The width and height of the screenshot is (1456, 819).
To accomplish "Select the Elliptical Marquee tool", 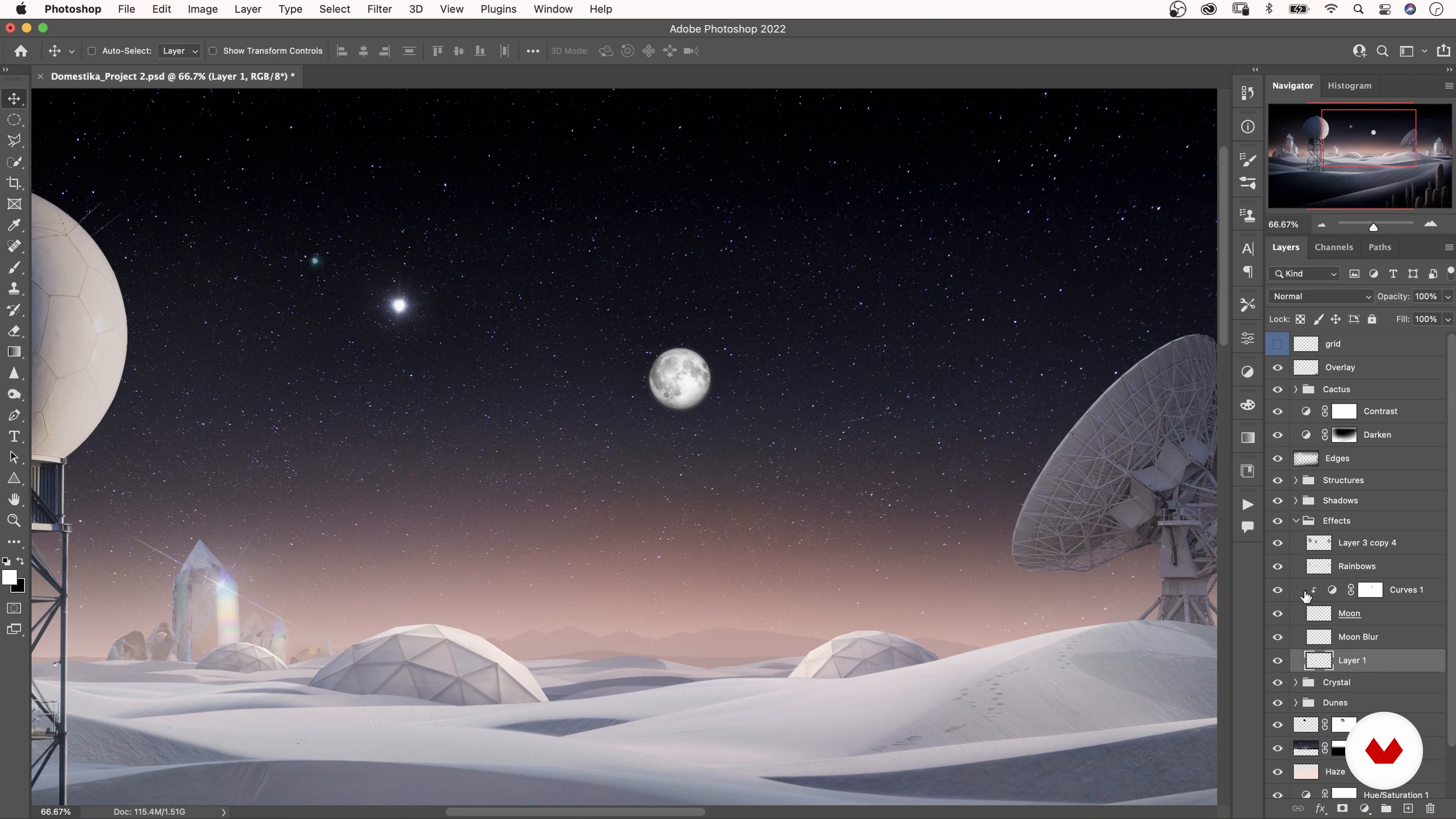I will pos(14,120).
